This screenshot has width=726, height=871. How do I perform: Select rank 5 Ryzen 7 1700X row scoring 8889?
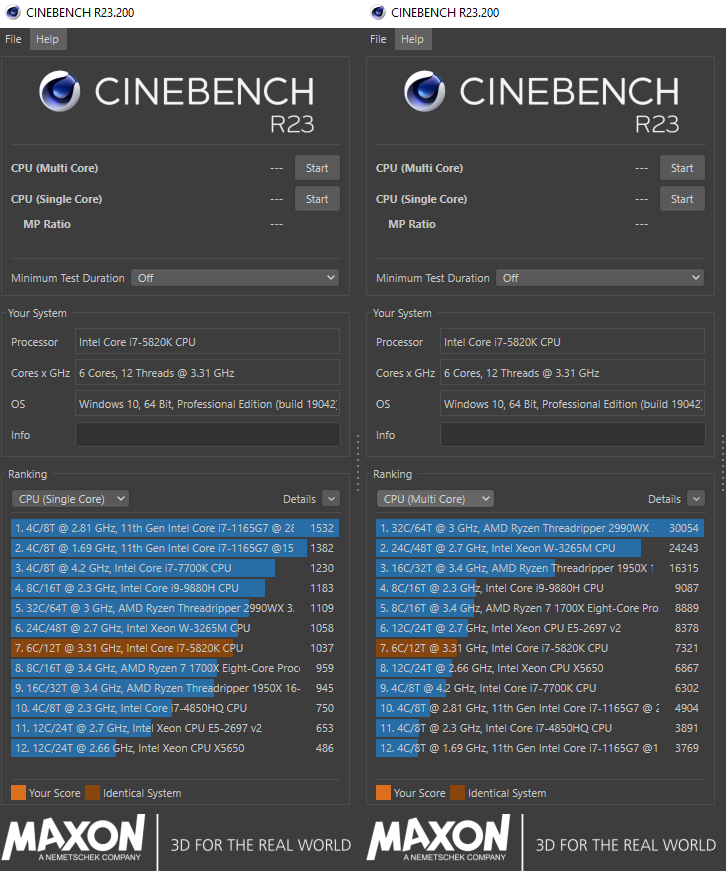tap(540, 608)
